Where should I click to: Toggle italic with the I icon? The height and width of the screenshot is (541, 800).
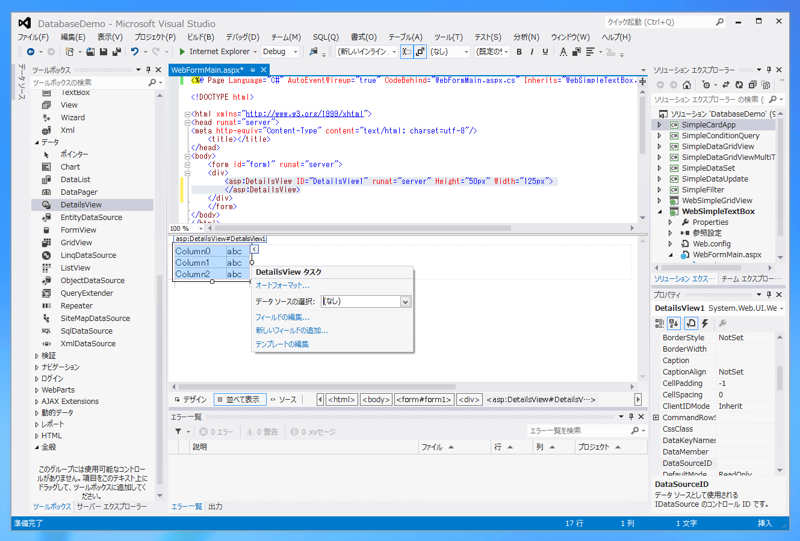coord(532,52)
